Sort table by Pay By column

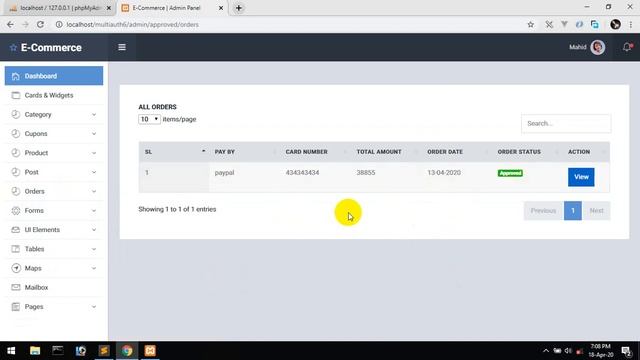point(244,152)
